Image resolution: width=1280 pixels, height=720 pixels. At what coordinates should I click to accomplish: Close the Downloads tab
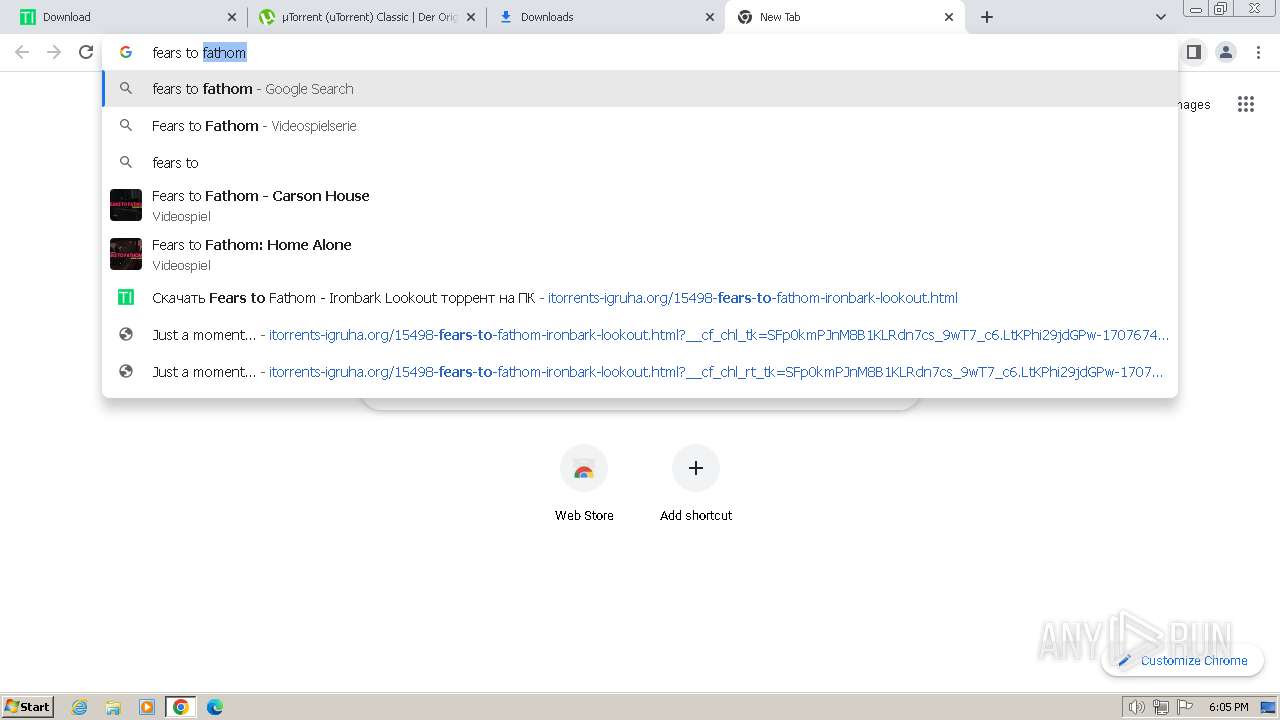click(709, 17)
